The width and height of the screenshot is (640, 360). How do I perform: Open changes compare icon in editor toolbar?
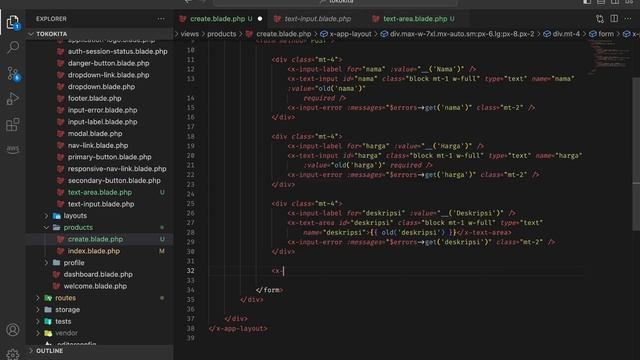(600, 19)
